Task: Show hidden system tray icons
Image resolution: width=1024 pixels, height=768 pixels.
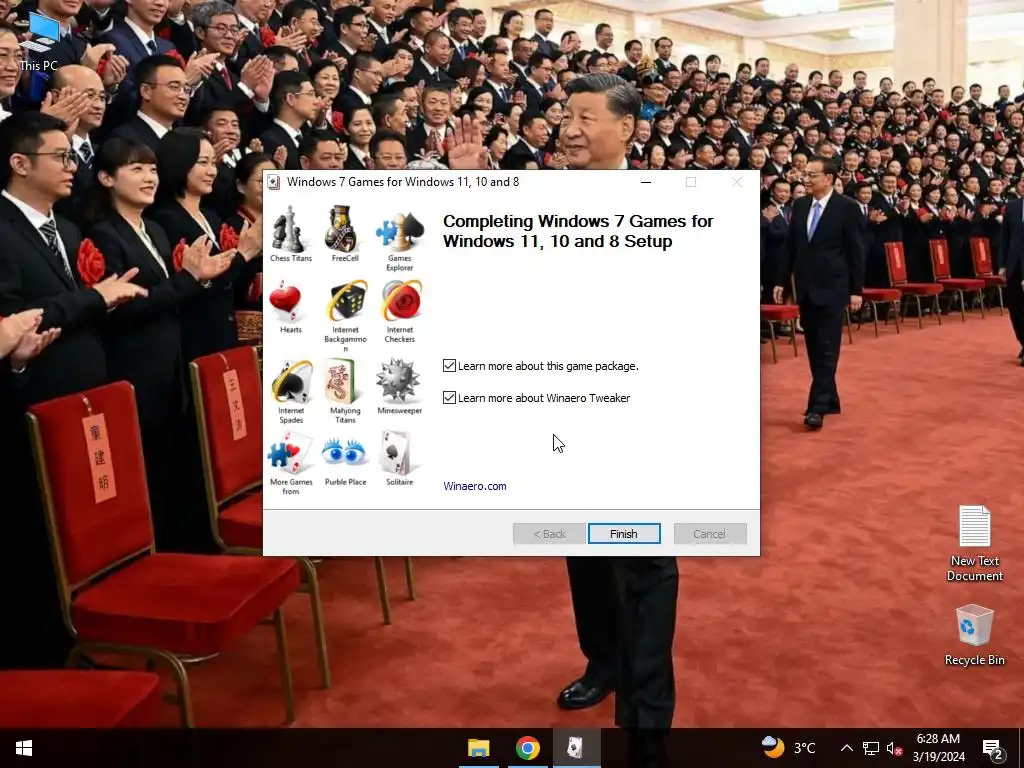Action: click(846, 748)
